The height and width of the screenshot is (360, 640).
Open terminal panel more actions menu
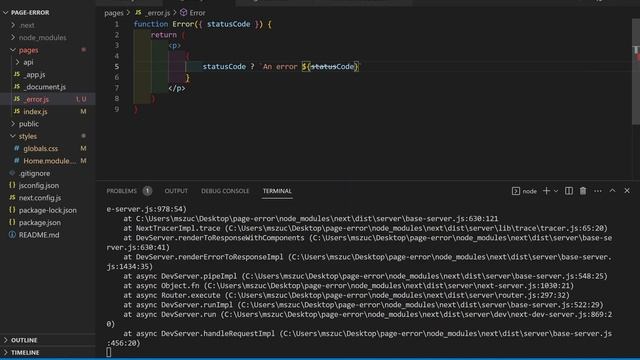[598, 191]
